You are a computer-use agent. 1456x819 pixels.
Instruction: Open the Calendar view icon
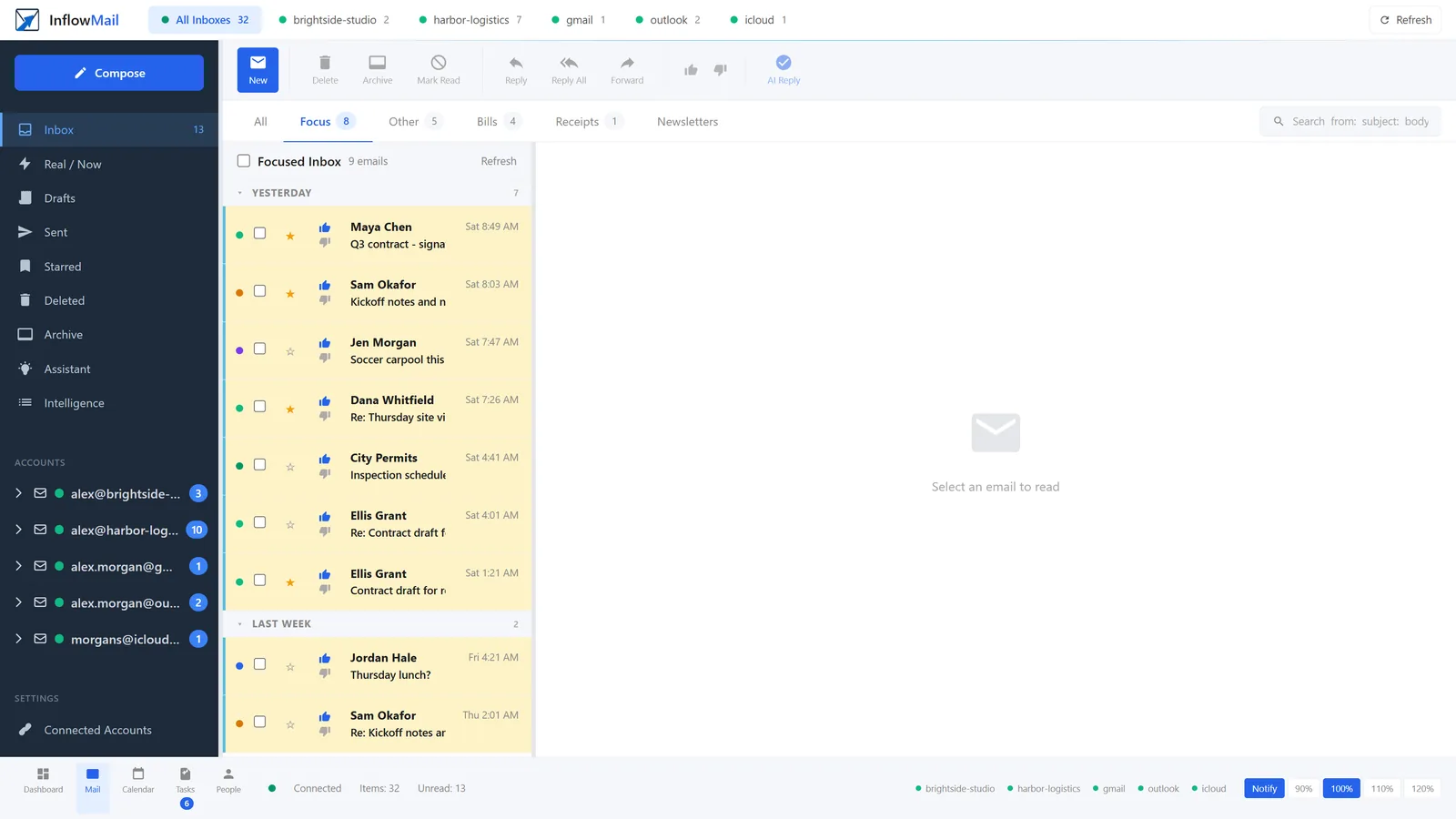[138, 773]
